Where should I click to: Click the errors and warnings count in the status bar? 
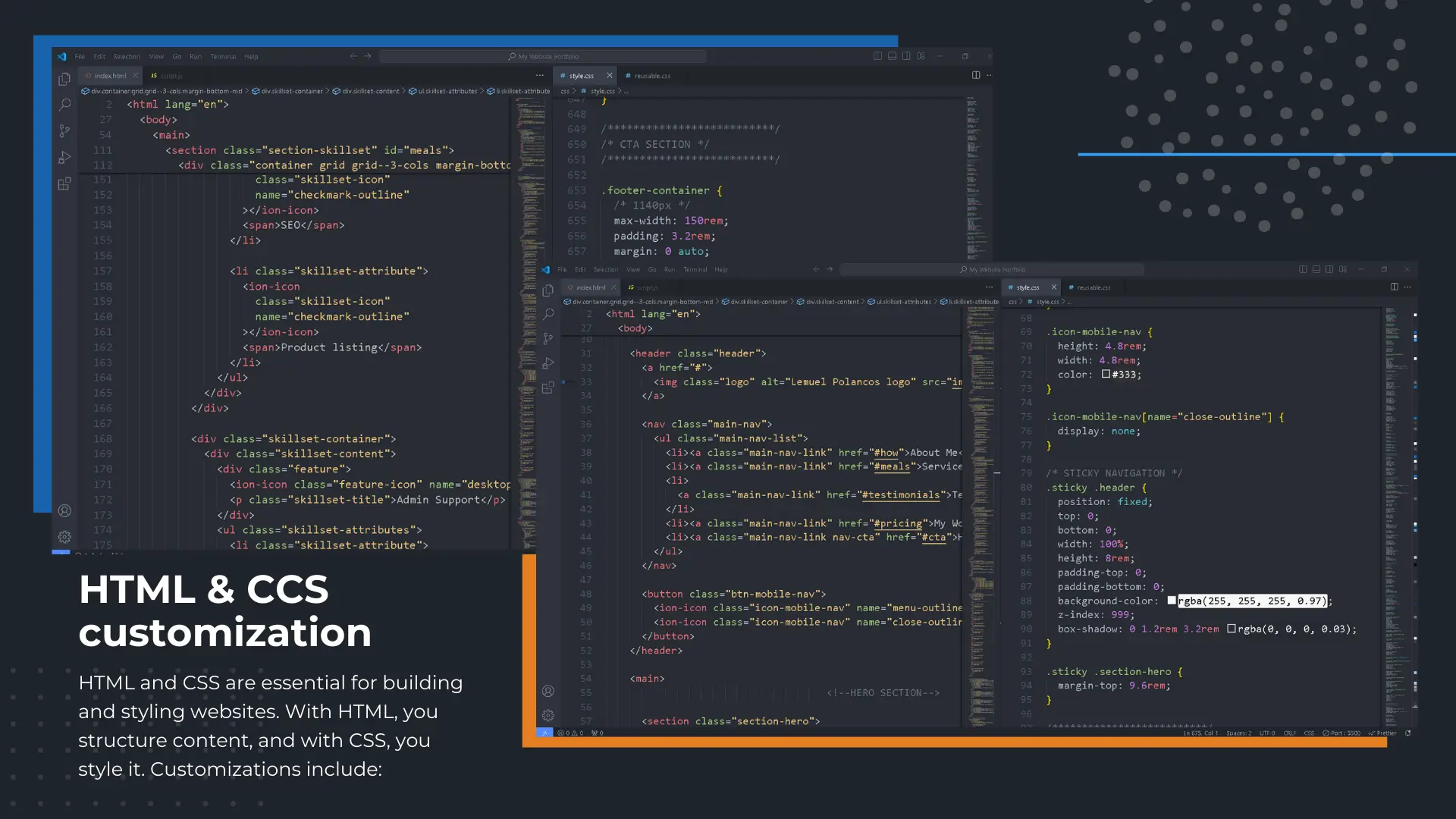click(570, 733)
